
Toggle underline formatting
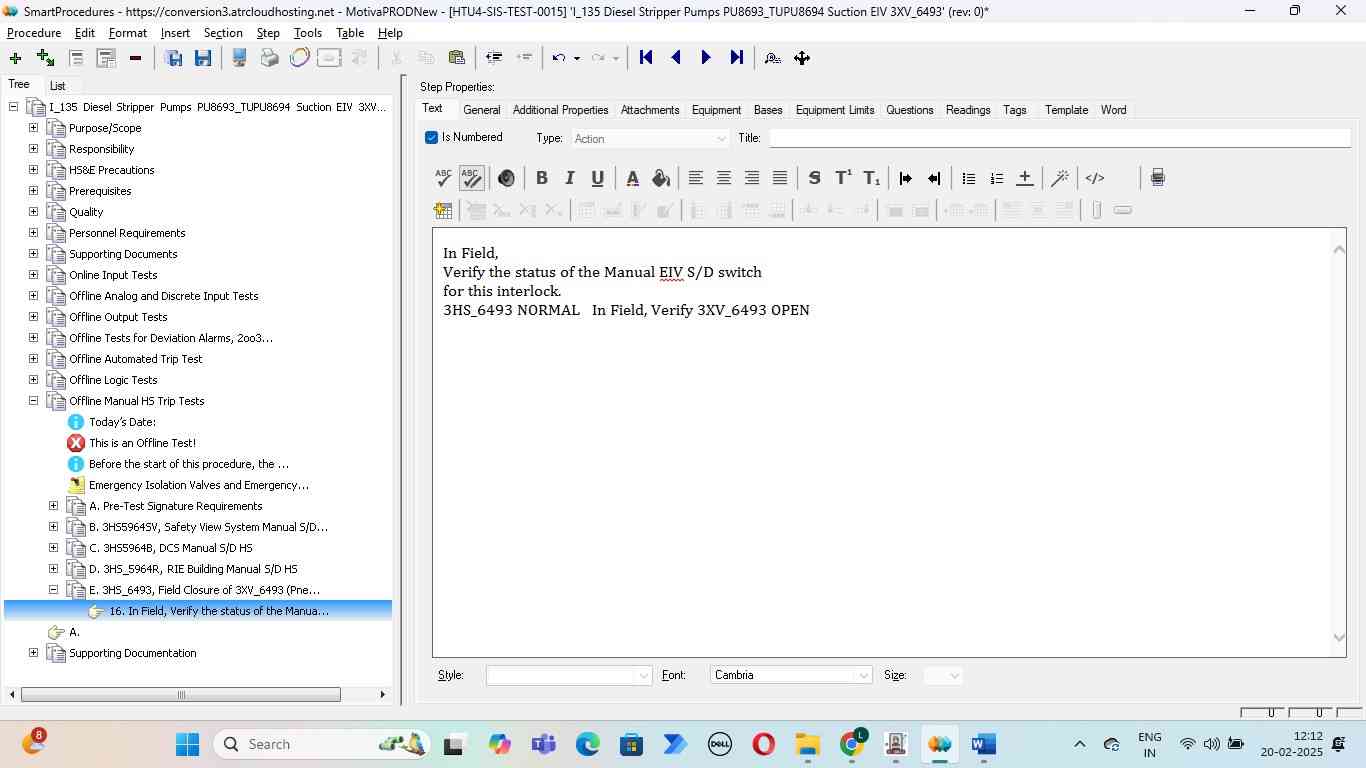[597, 178]
